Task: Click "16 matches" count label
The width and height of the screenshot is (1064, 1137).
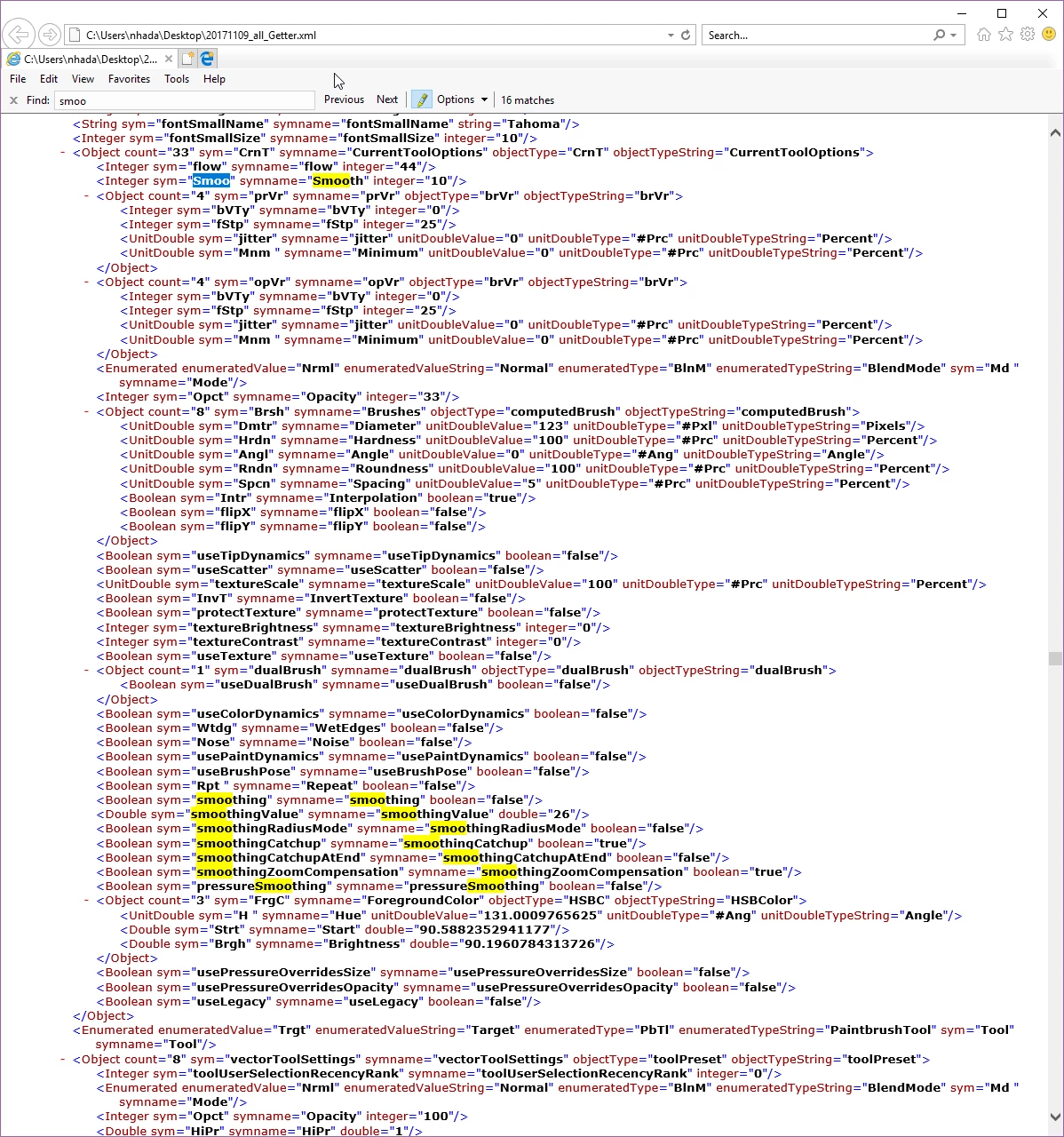Action: (528, 100)
